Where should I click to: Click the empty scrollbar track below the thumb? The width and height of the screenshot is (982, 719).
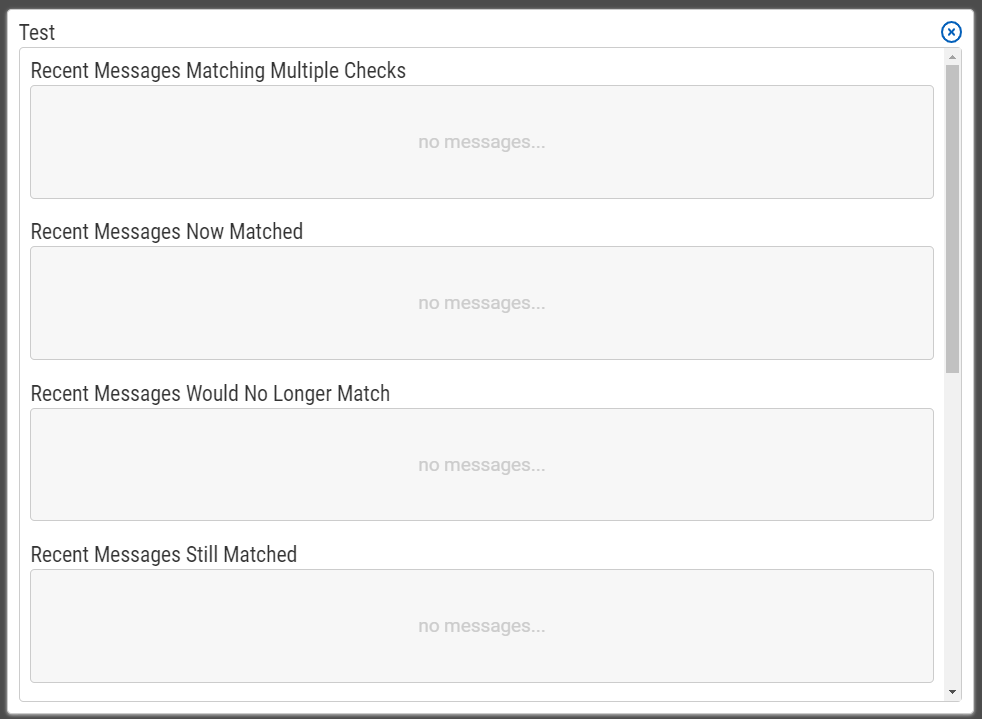click(953, 529)
